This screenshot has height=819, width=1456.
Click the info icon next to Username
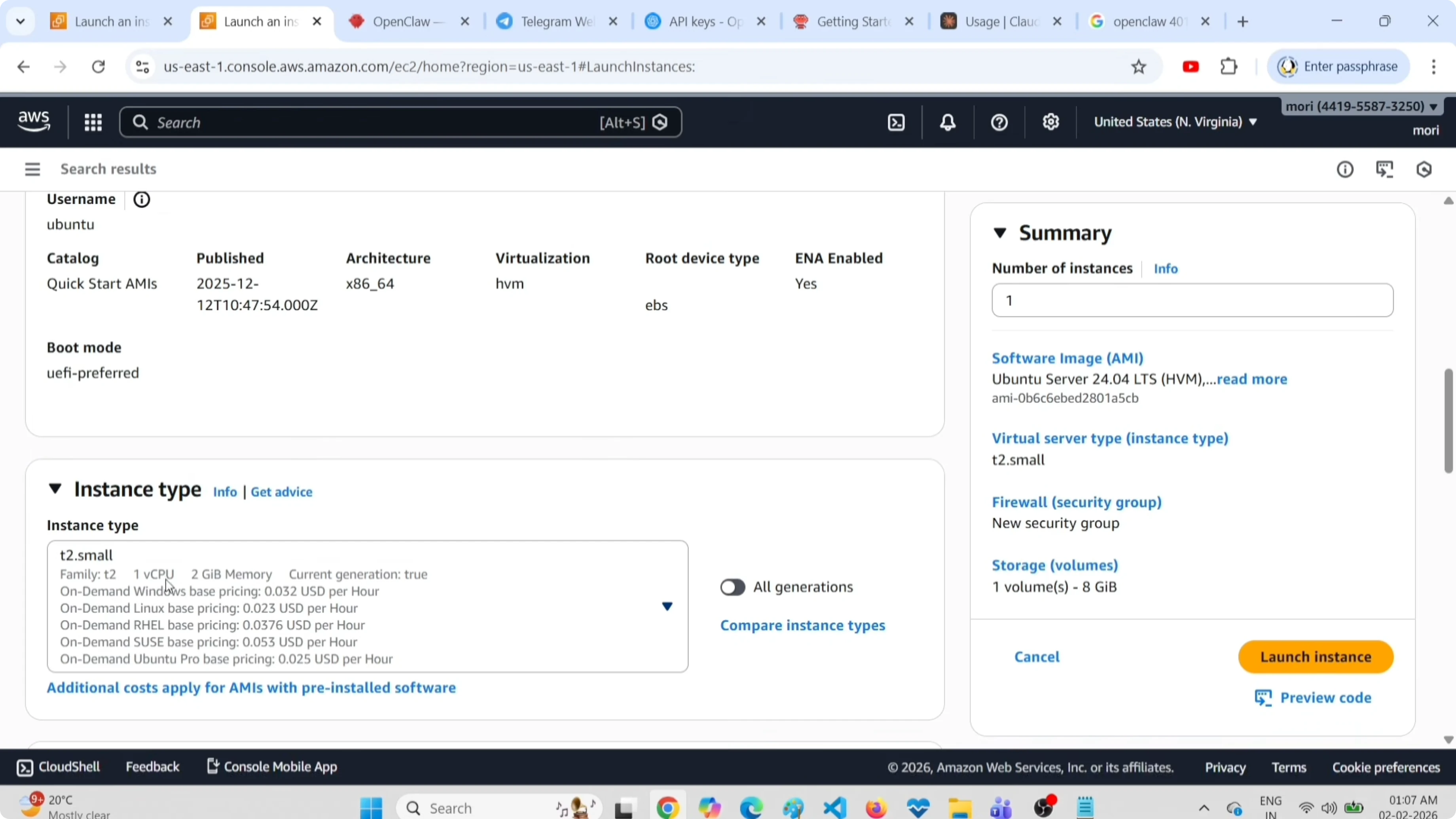point(141,199)
